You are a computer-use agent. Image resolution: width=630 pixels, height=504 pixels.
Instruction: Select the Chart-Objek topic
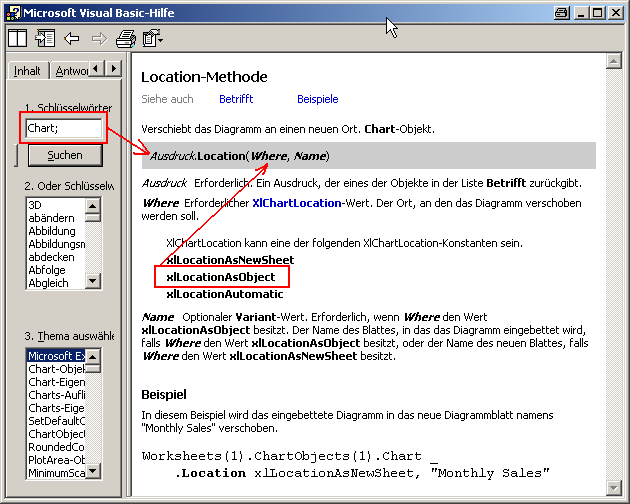click(x=55, y=369)
